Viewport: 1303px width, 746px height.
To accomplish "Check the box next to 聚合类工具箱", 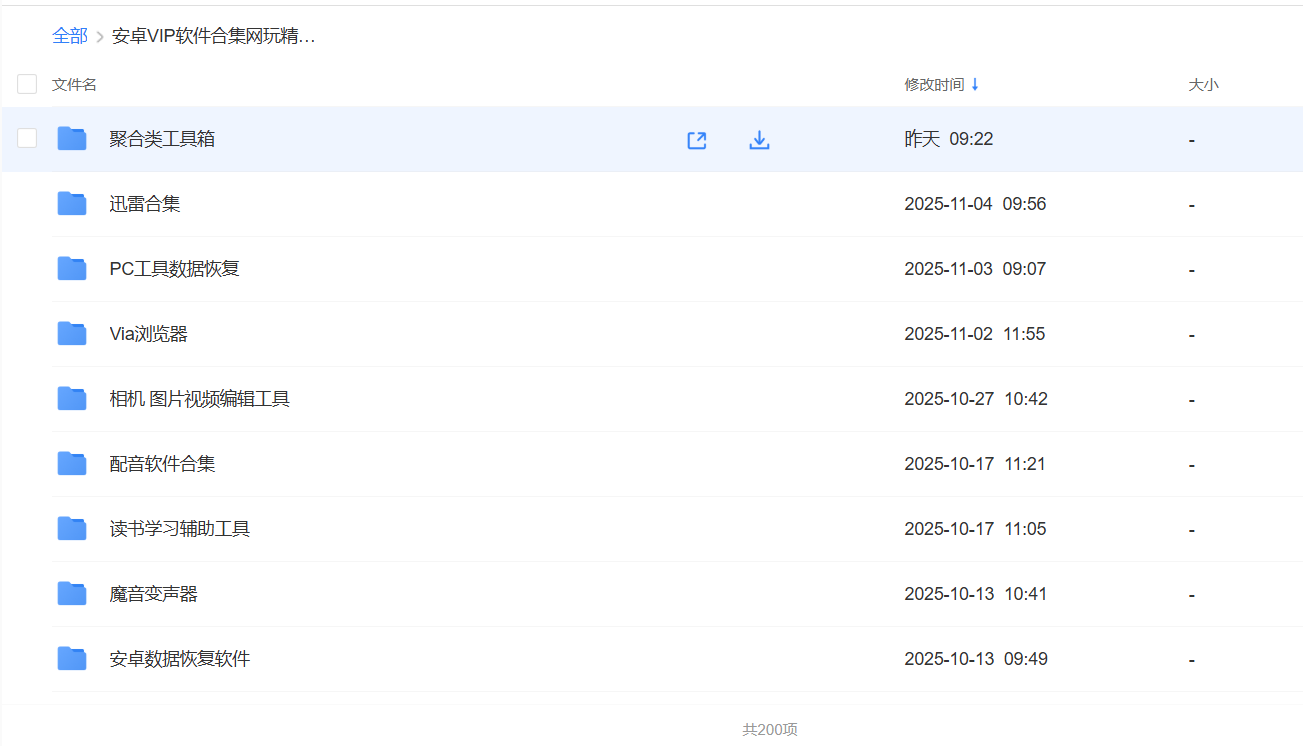I will point(27,139).
